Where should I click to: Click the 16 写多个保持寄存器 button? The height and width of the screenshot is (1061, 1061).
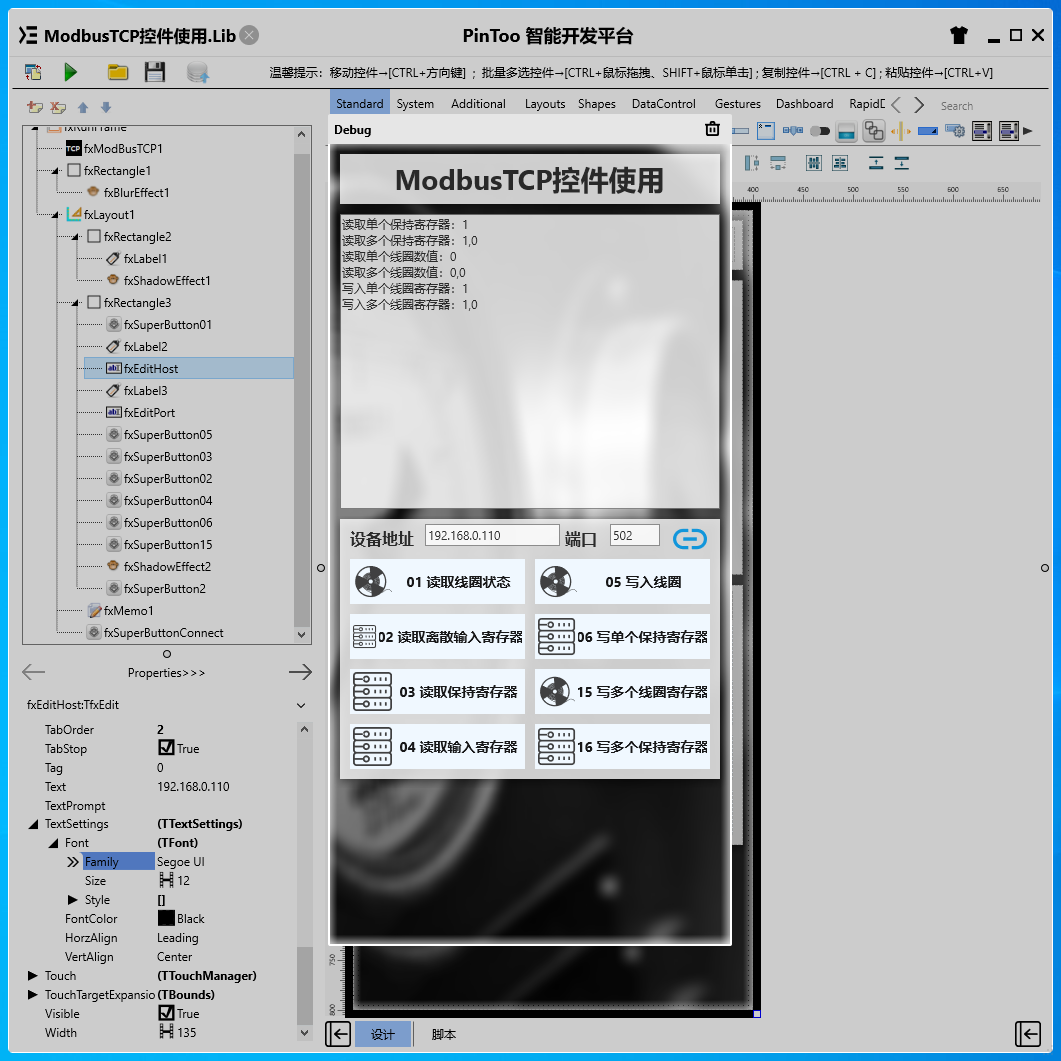click(622, 746)
